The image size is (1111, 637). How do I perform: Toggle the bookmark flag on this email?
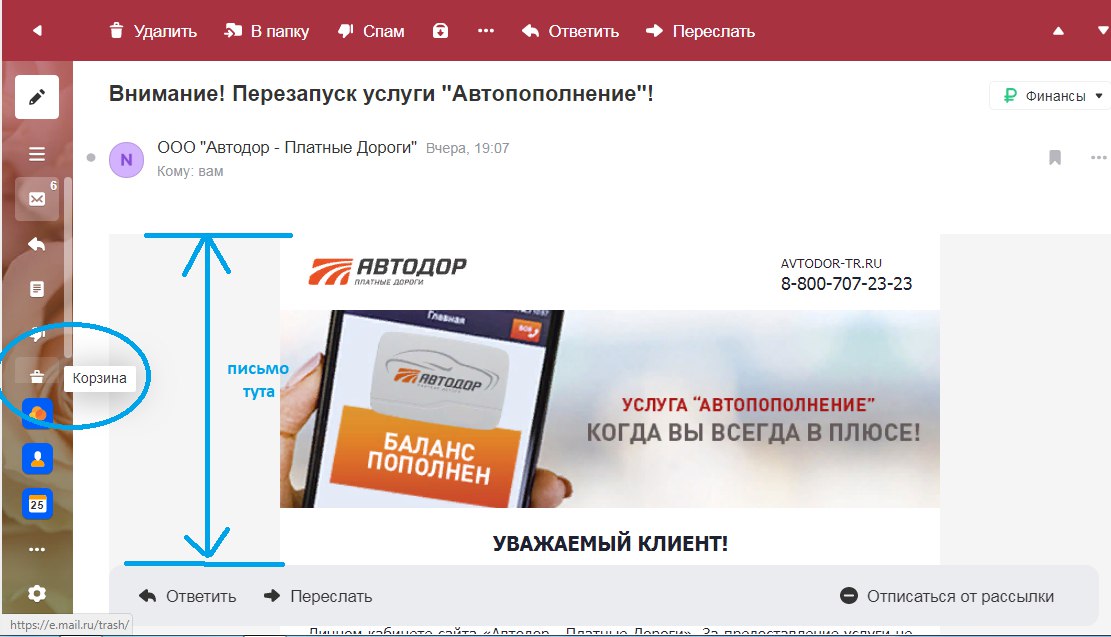click(1055, 157)
